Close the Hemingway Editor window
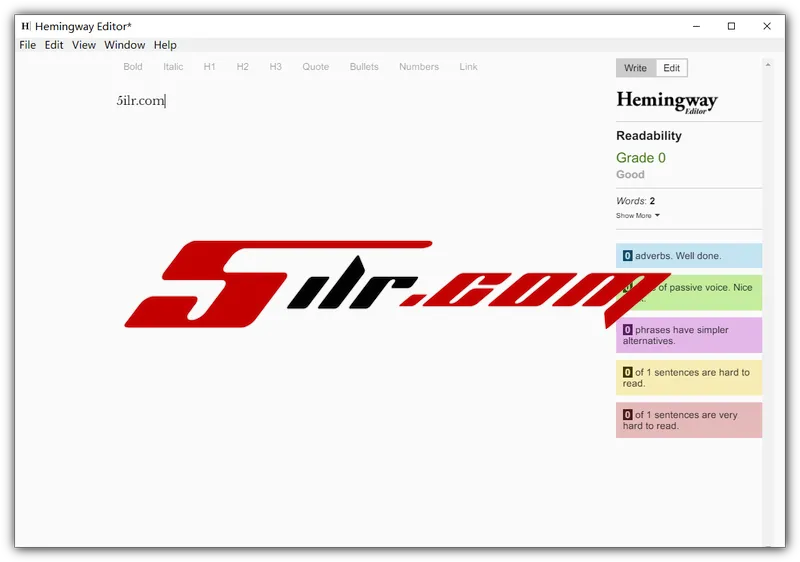800x562 pixels. click(x=767, y=26)
